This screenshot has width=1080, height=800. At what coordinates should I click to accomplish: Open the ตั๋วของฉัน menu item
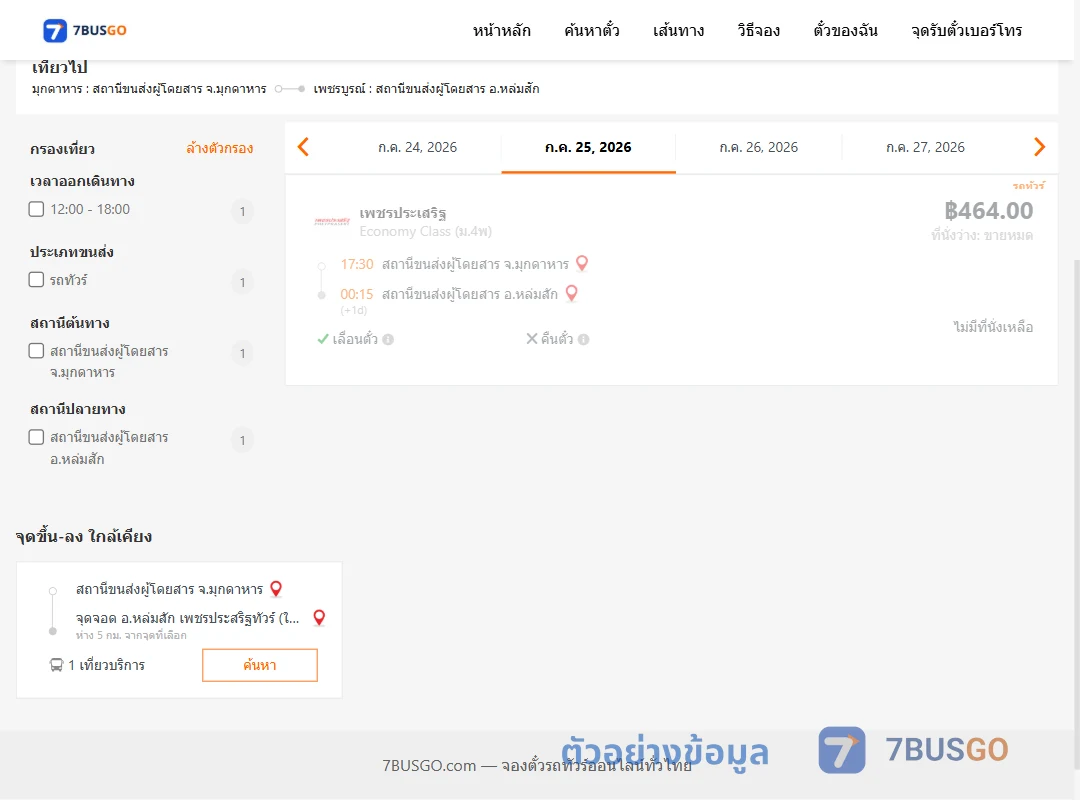845,30
